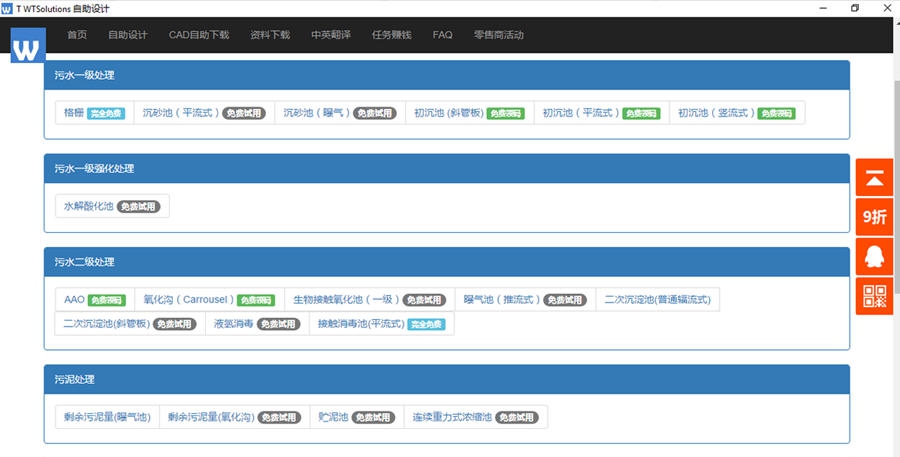This screenshot has width=900, height=457.
Task: Open 连续重力式浓缩池 module
Action: tap(476, 417)
